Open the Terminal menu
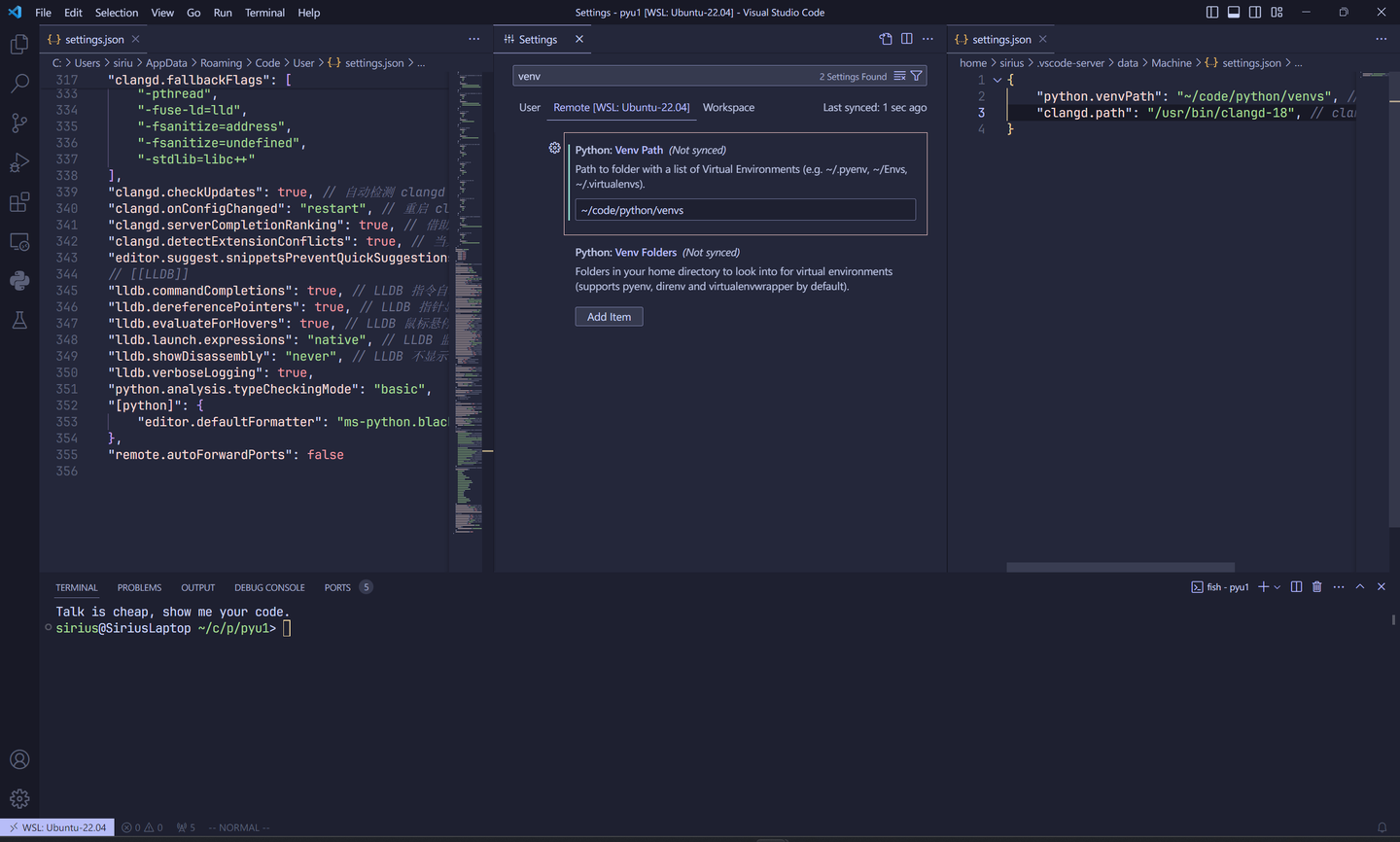Image resolution: width=1400 pixels, height=842 pixels. coord(264,13)
